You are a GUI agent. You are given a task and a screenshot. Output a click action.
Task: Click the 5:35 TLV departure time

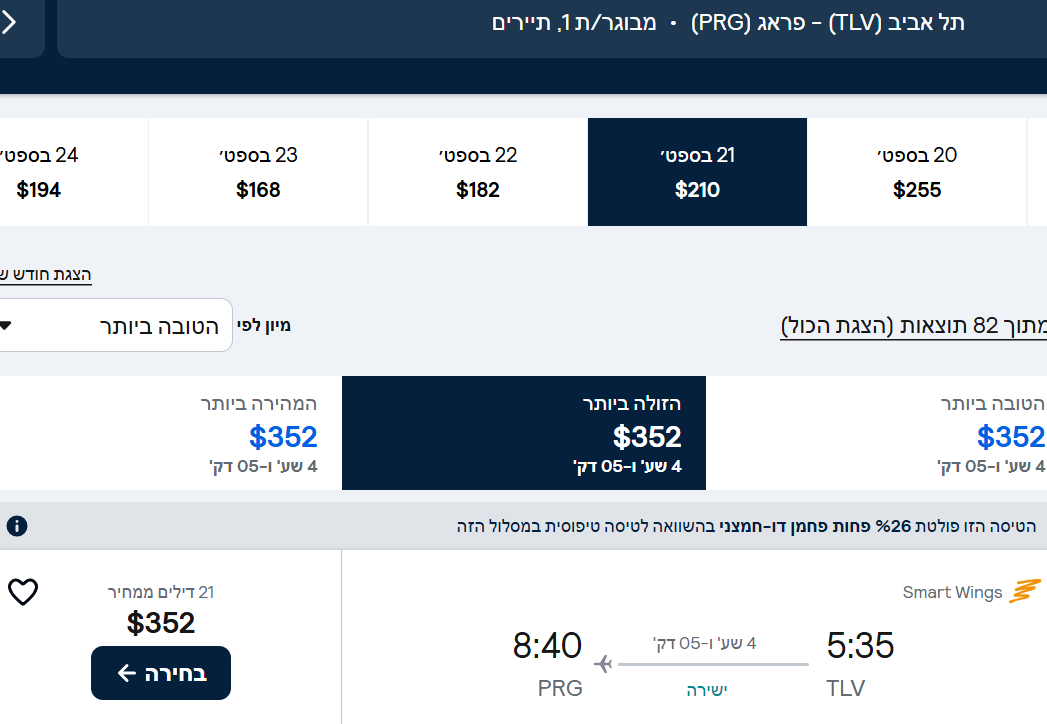click(860, 646)
